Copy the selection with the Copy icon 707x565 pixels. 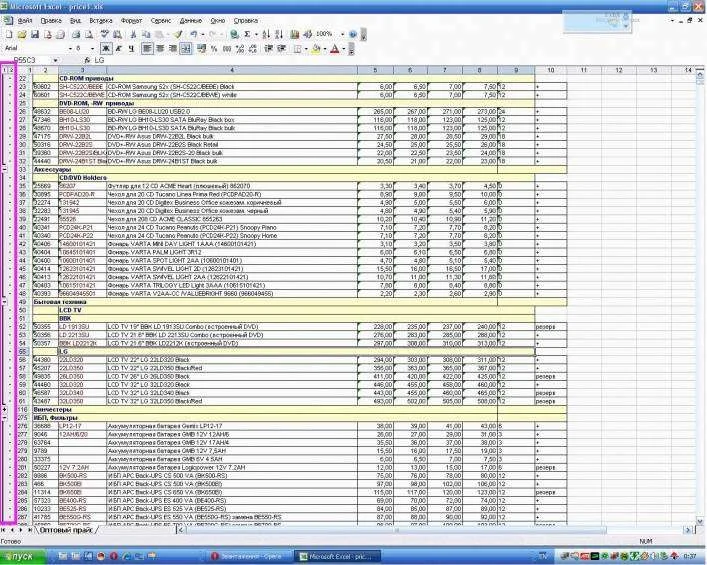point(146,34)
